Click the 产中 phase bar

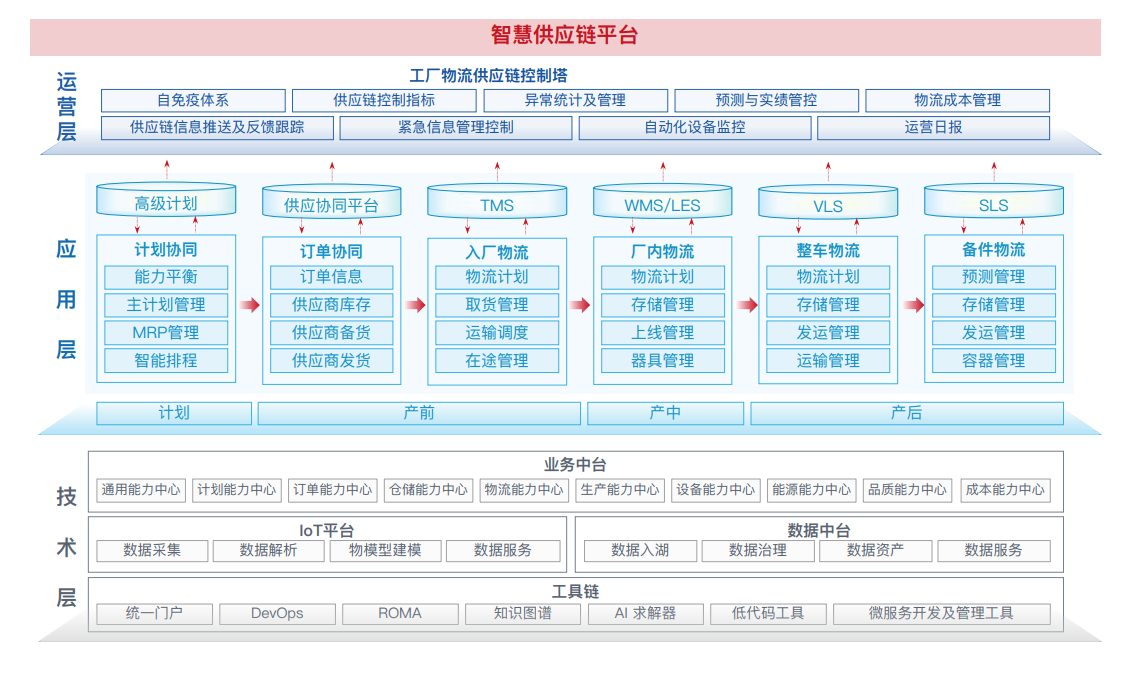point(665,413)
